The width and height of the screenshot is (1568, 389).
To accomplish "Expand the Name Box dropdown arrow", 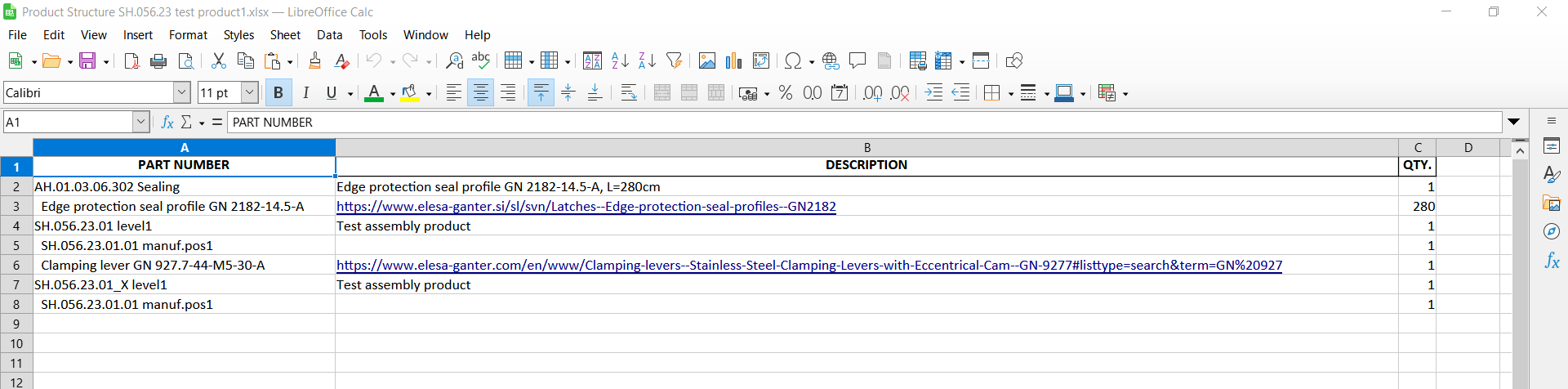I will tap(140, 123).
